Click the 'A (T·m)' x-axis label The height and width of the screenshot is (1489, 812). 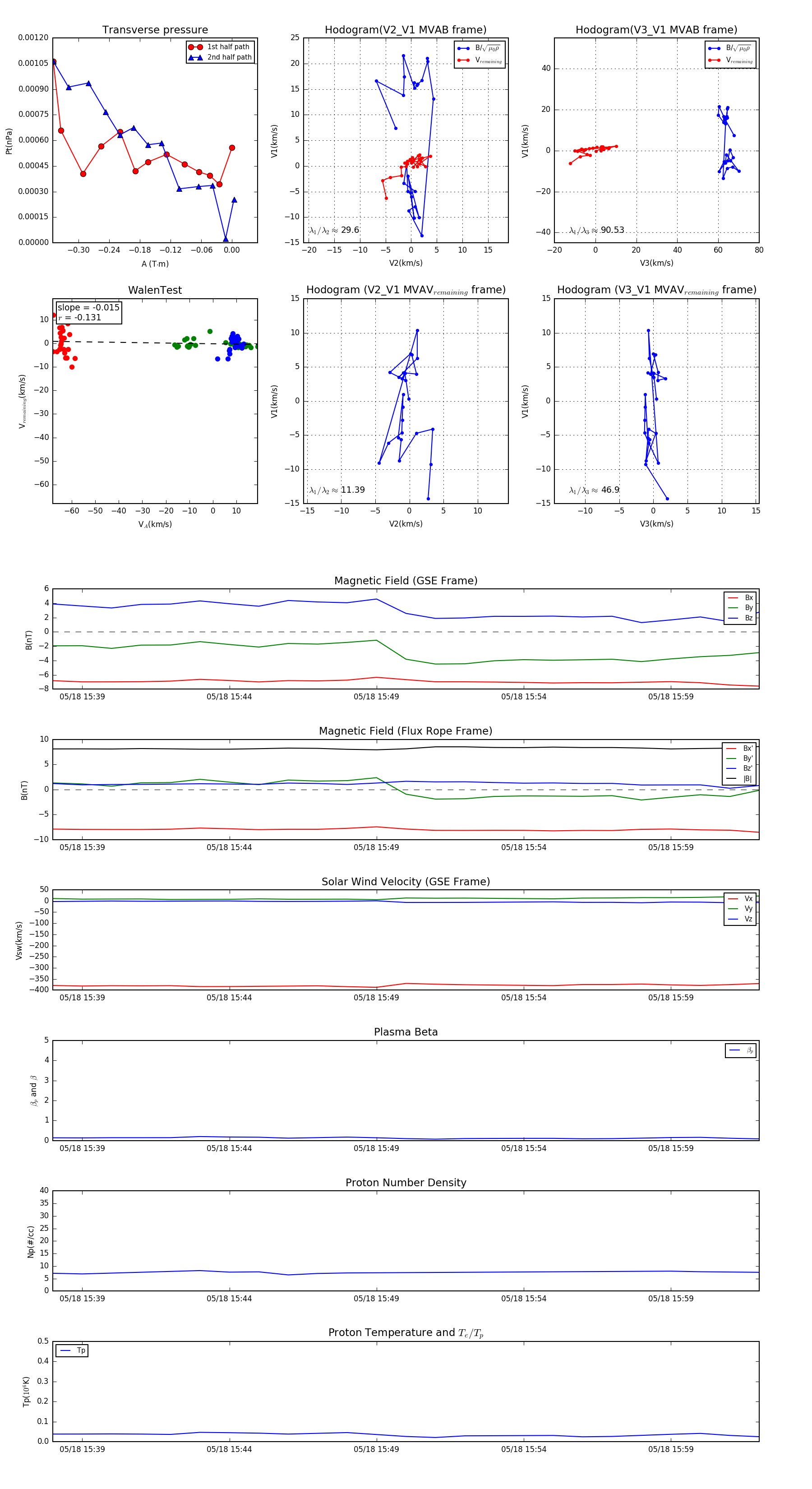pyautogui.click(x=155, y=264)
